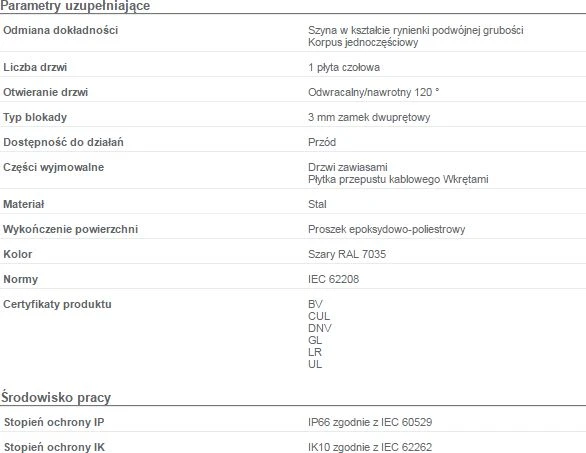Select the 'Odwracalny/nawrotny 120 °' value
This screenshot has width=586, height=453.
(373, 92)
